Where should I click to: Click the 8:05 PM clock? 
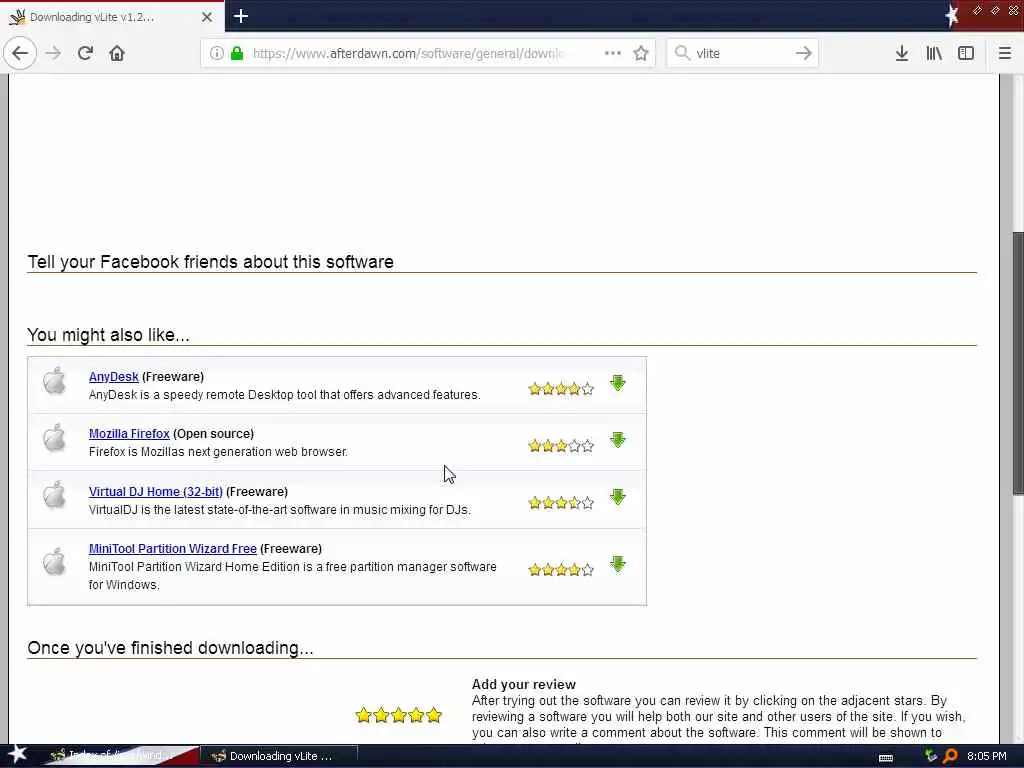987,756
